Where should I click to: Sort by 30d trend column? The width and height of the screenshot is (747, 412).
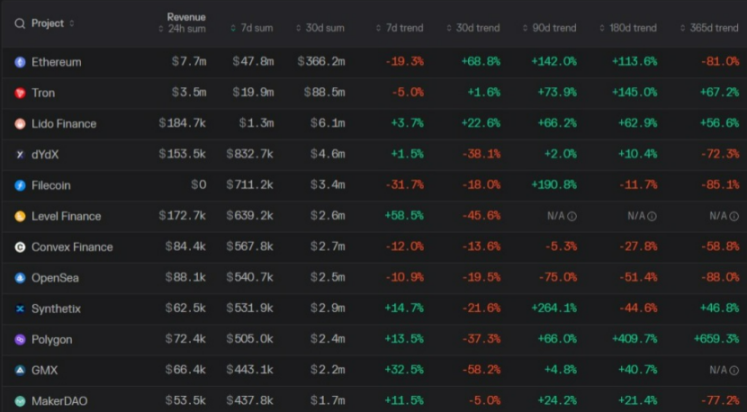[473, 28]
